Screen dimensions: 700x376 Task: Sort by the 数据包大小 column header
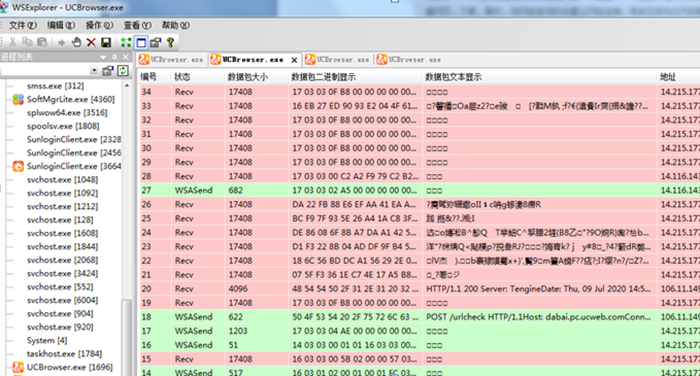click(256, 77)
